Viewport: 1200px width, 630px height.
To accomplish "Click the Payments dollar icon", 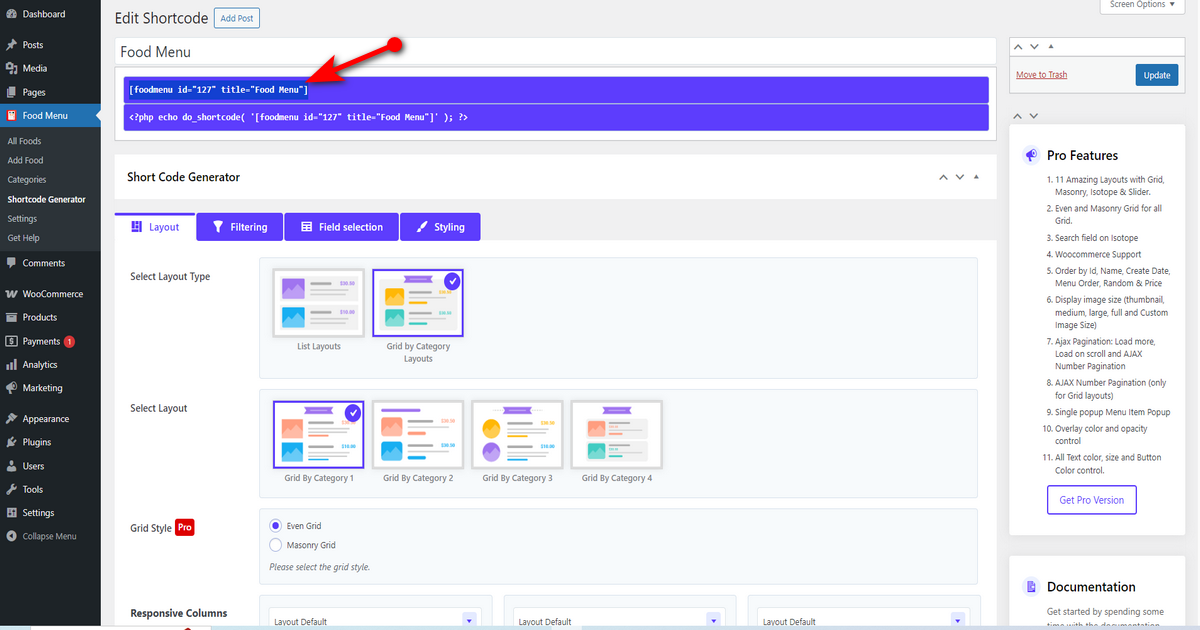I will 11,341.
